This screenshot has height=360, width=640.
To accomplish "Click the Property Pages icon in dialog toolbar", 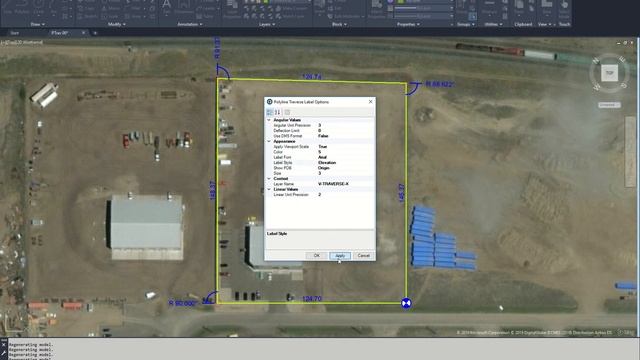I will point(287,112).
